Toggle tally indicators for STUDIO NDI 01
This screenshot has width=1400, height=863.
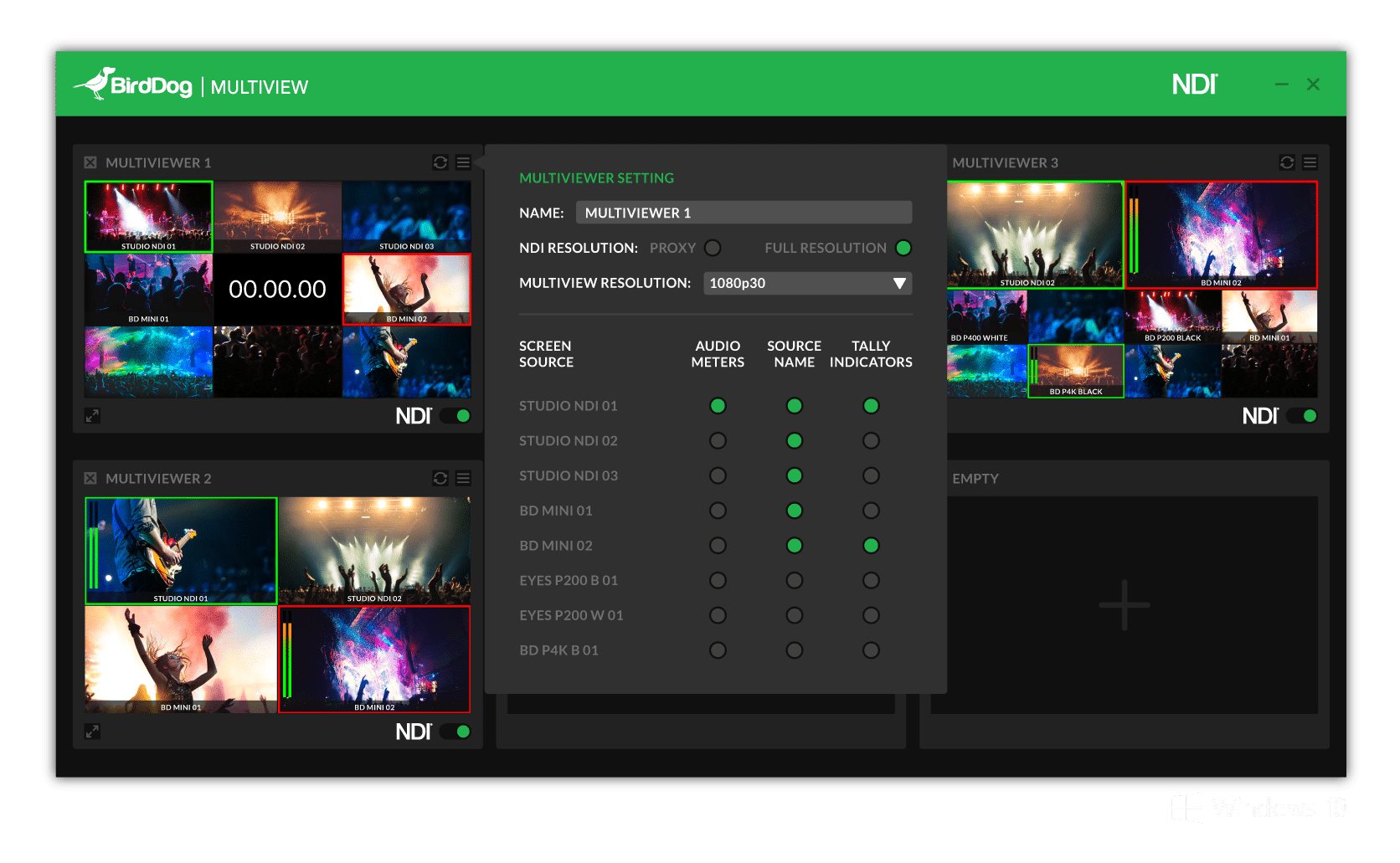[871, 406]
